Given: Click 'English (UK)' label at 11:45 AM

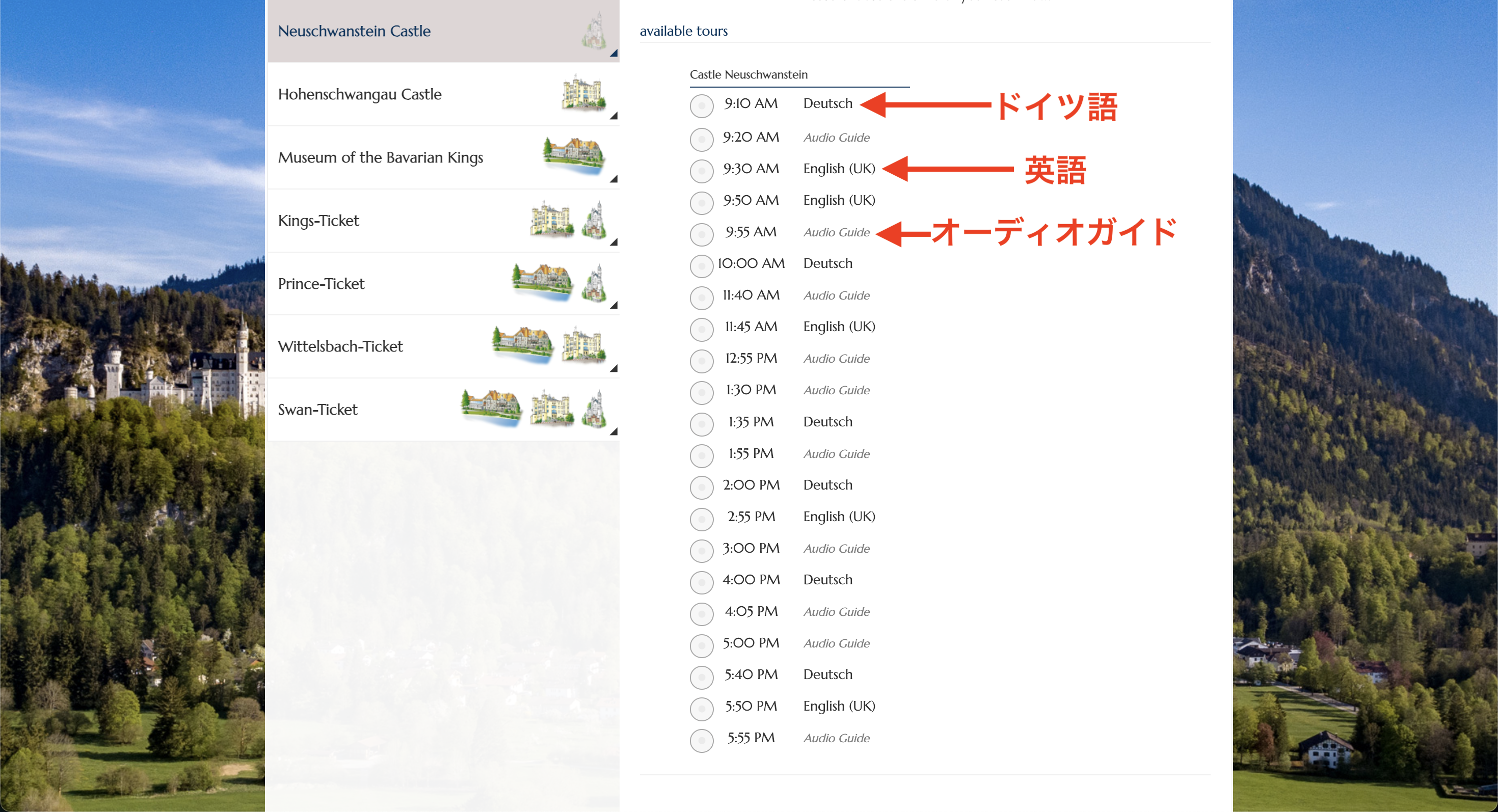Looking at the screenshot, I should coord(839,327).
